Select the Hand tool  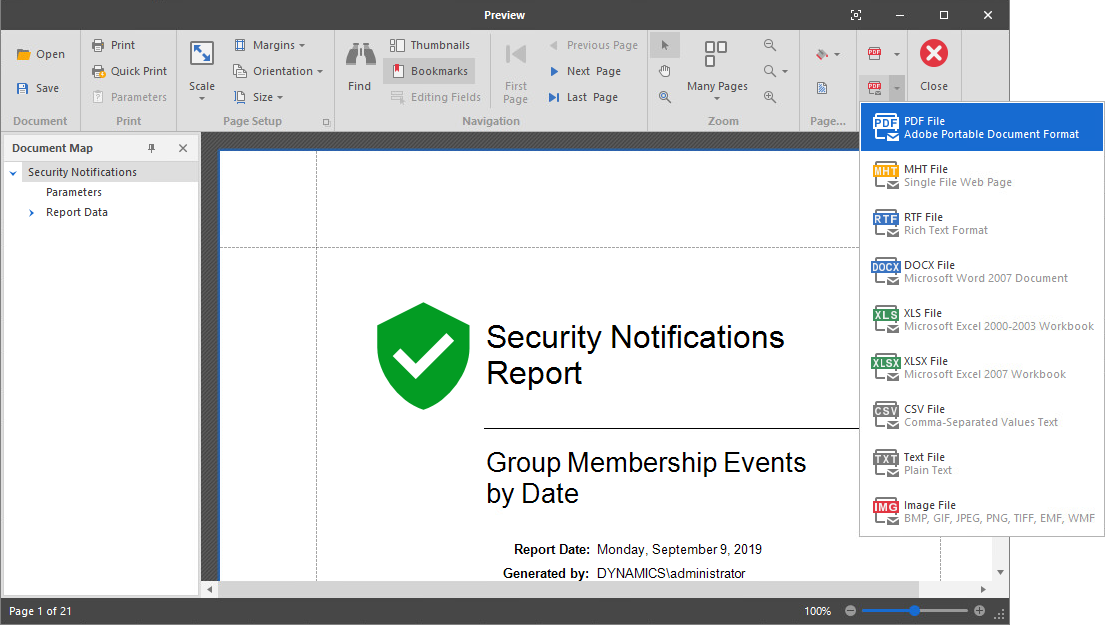(x=665, y=71)
